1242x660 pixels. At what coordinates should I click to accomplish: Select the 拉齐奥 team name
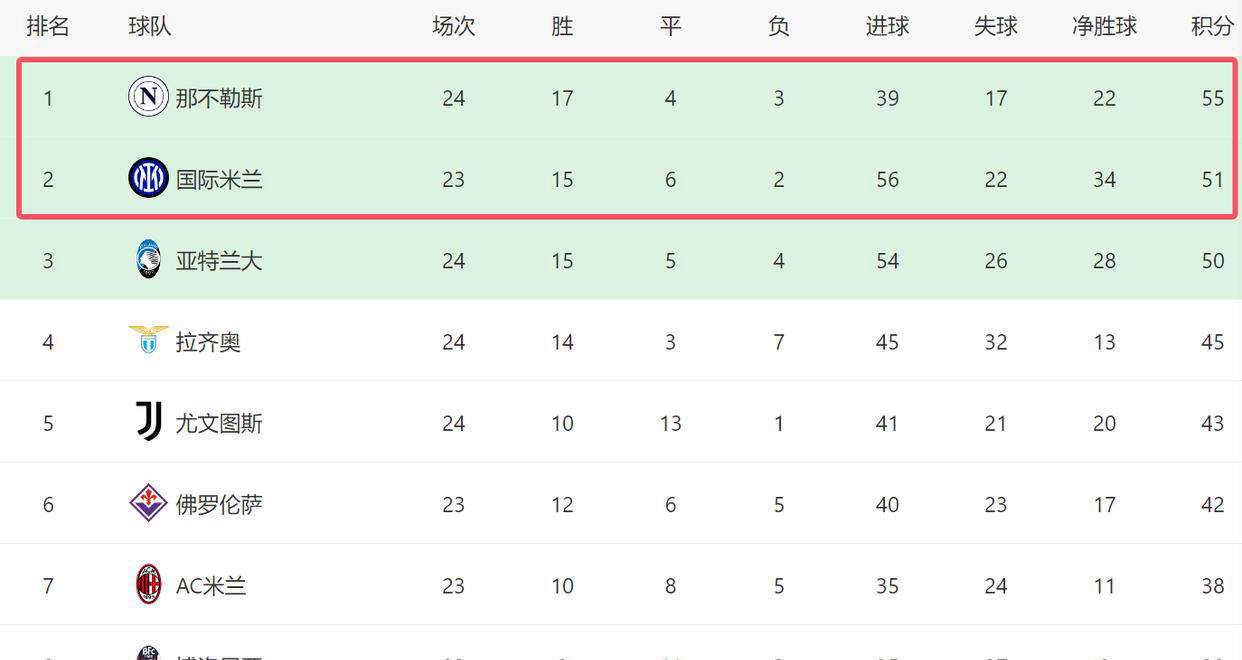208,342
